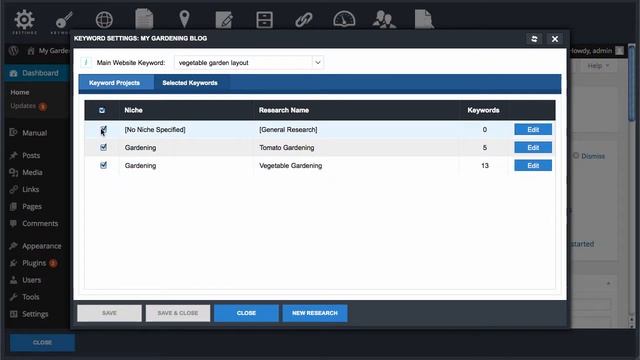Click the home icon next to My Garden
The height and width of the screenshot is (360, 640).
[x=31, y=51]
